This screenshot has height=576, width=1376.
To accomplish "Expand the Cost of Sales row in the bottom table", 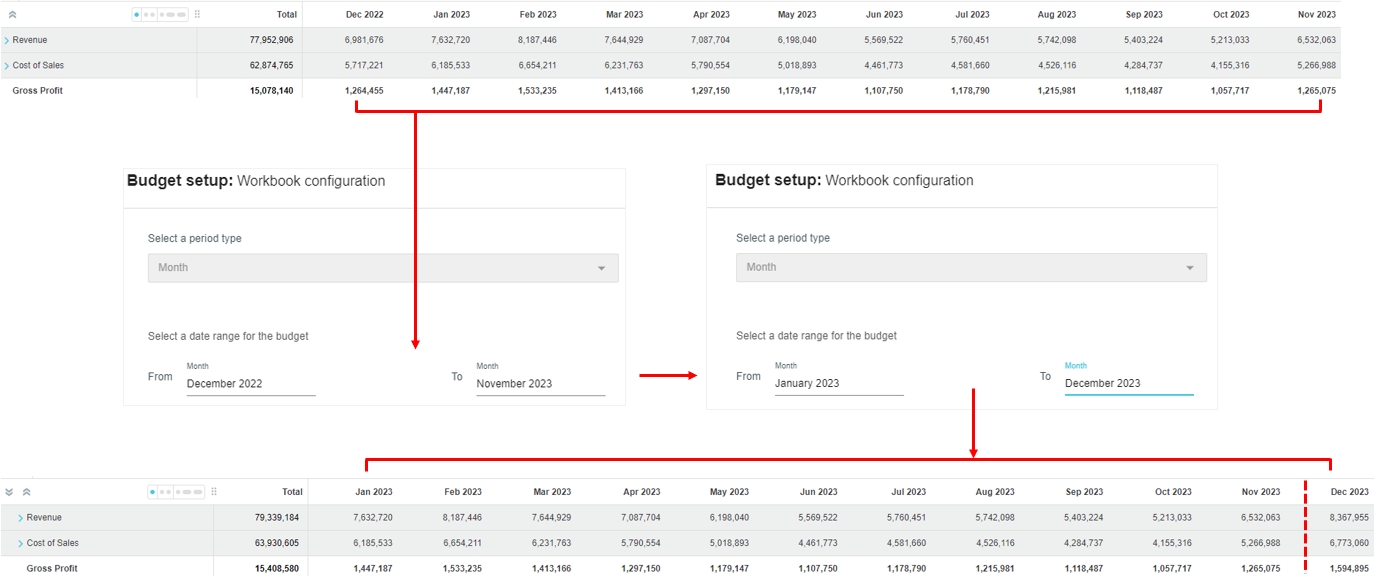I will pyautogui.click(x=20, y=543).
